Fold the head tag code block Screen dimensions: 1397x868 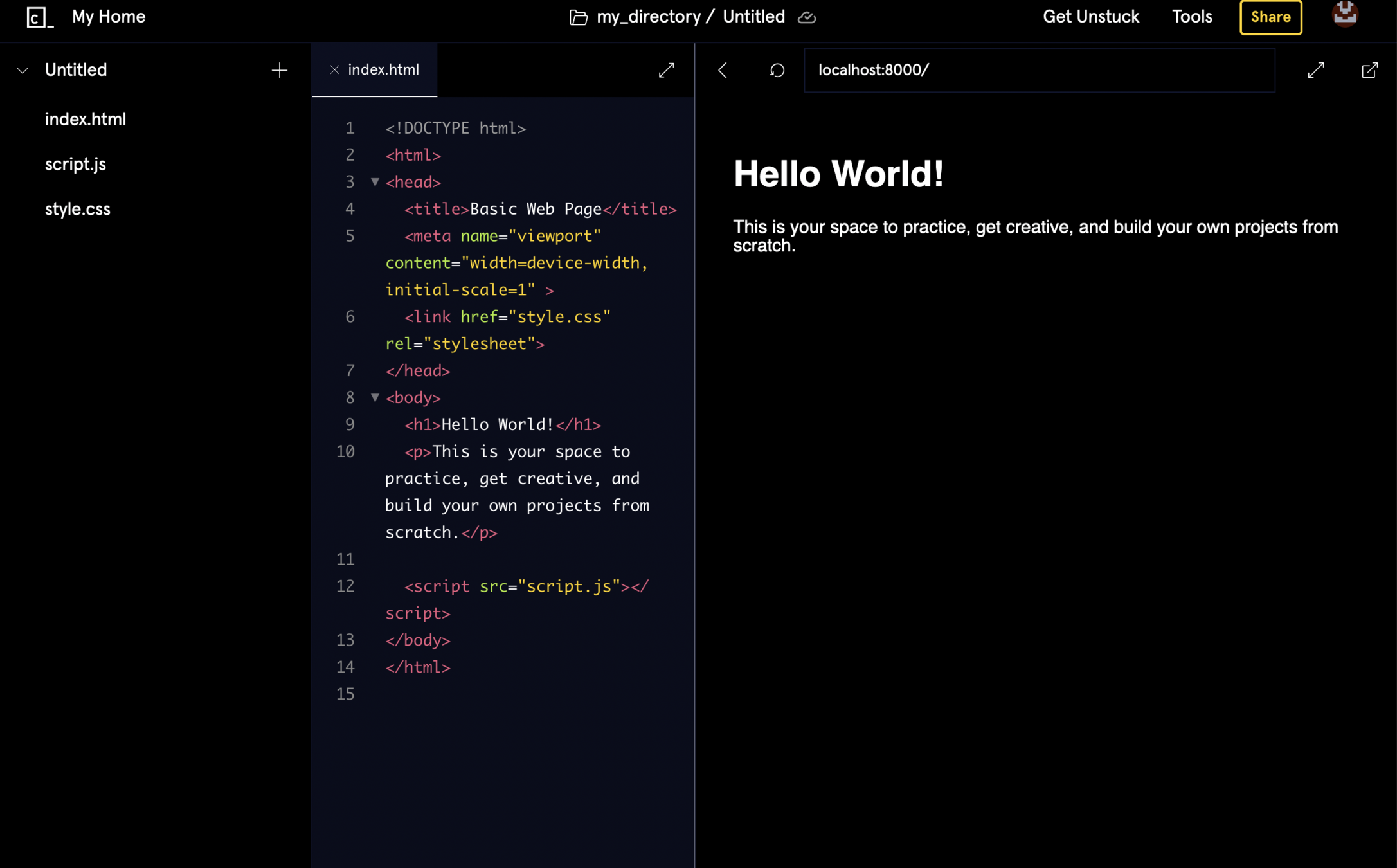pos(375,182)
